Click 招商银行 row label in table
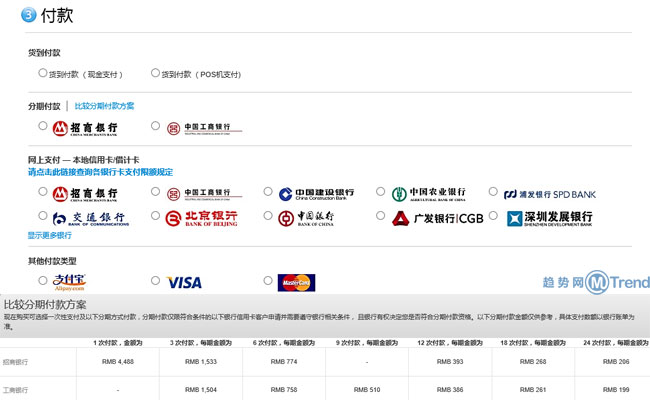This screenshot has width=650, height=400. (x=15, y=362)
